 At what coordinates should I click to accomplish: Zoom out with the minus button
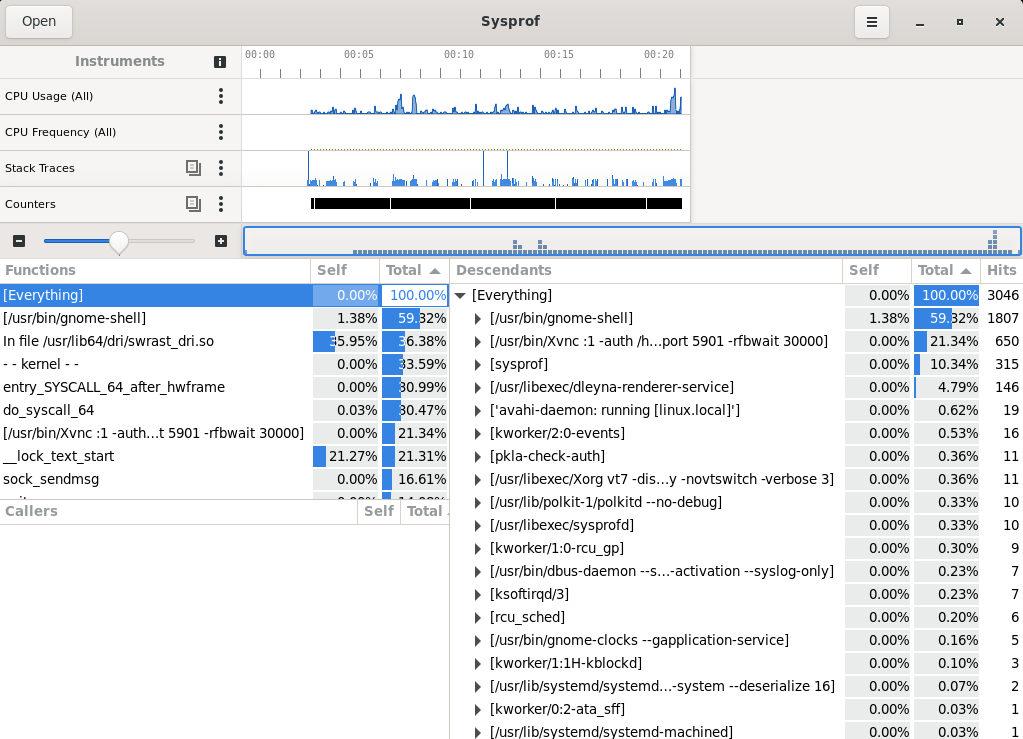coord(19,241)
